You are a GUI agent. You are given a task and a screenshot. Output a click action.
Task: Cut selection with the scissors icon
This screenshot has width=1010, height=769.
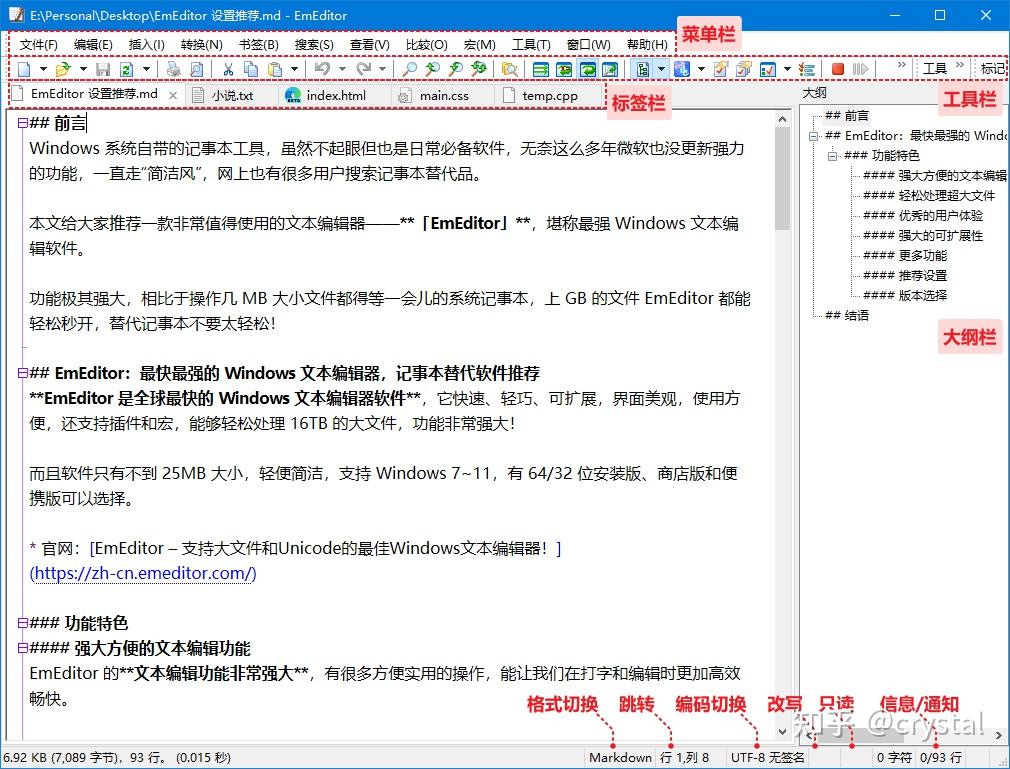tap(228, 69)
